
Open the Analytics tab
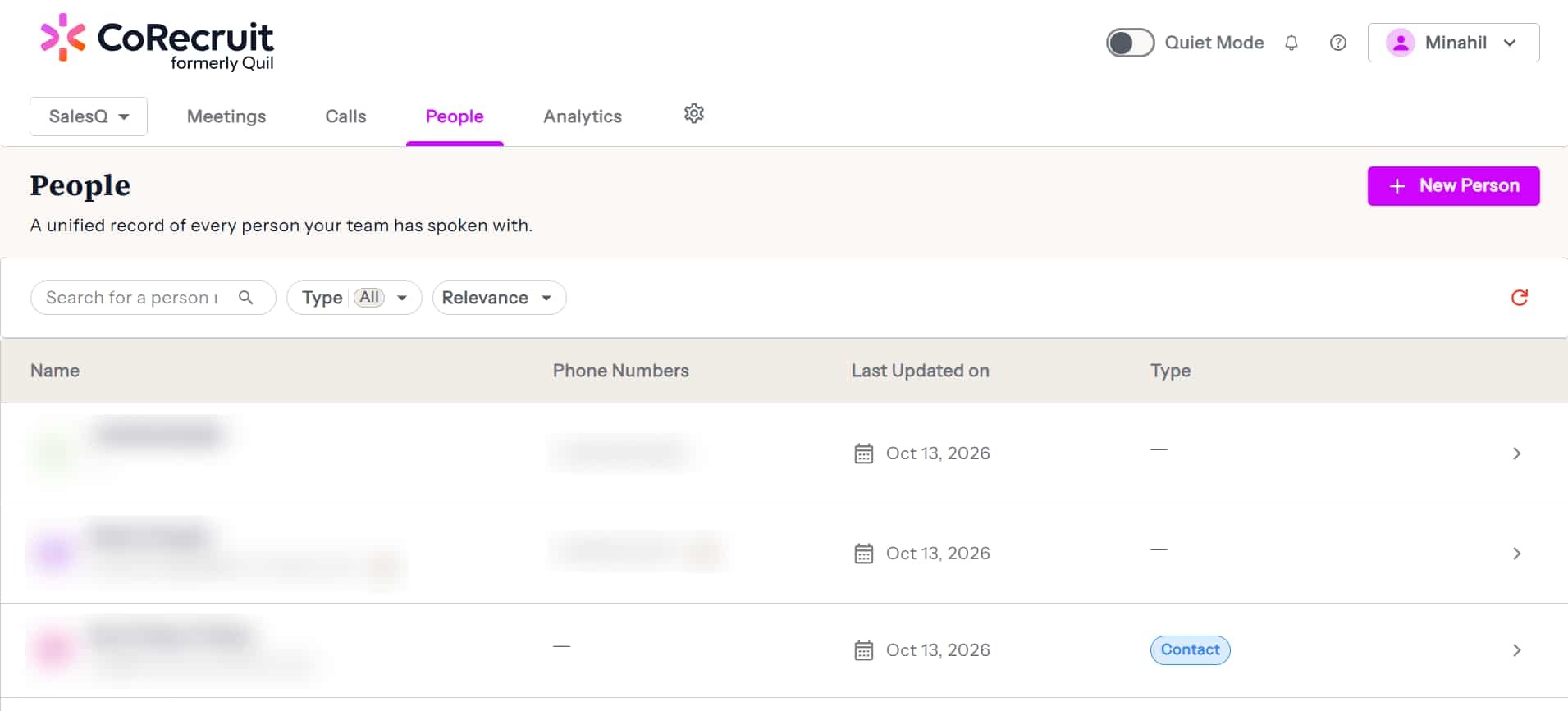tap(583, 116)
